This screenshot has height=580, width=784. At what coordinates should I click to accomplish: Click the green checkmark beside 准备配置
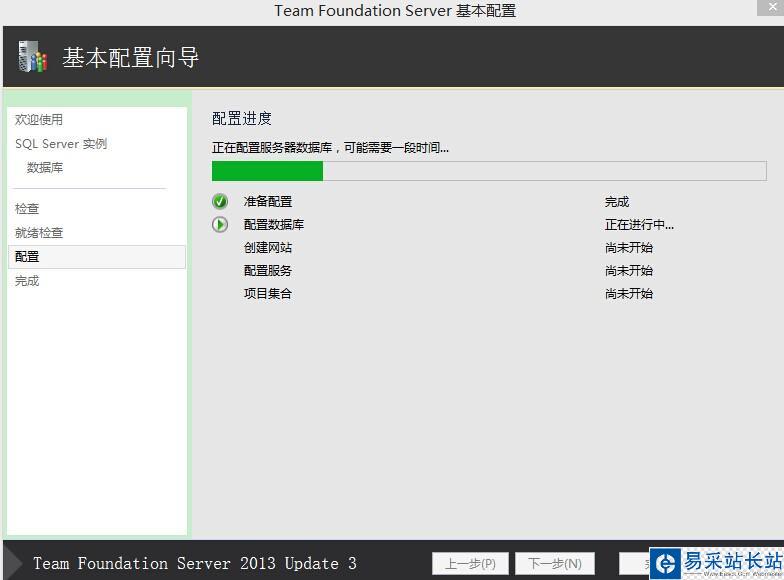pos(220,202)
